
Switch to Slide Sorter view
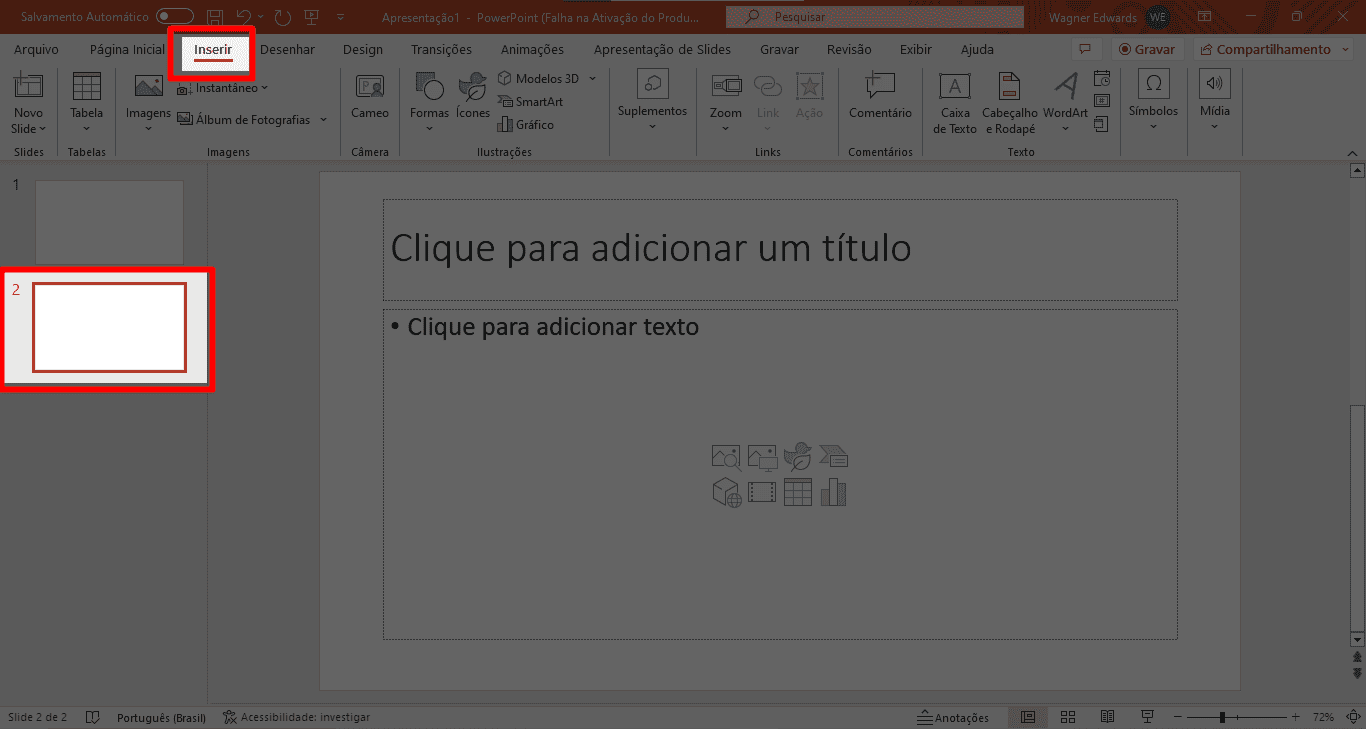tap(1067, 717)
